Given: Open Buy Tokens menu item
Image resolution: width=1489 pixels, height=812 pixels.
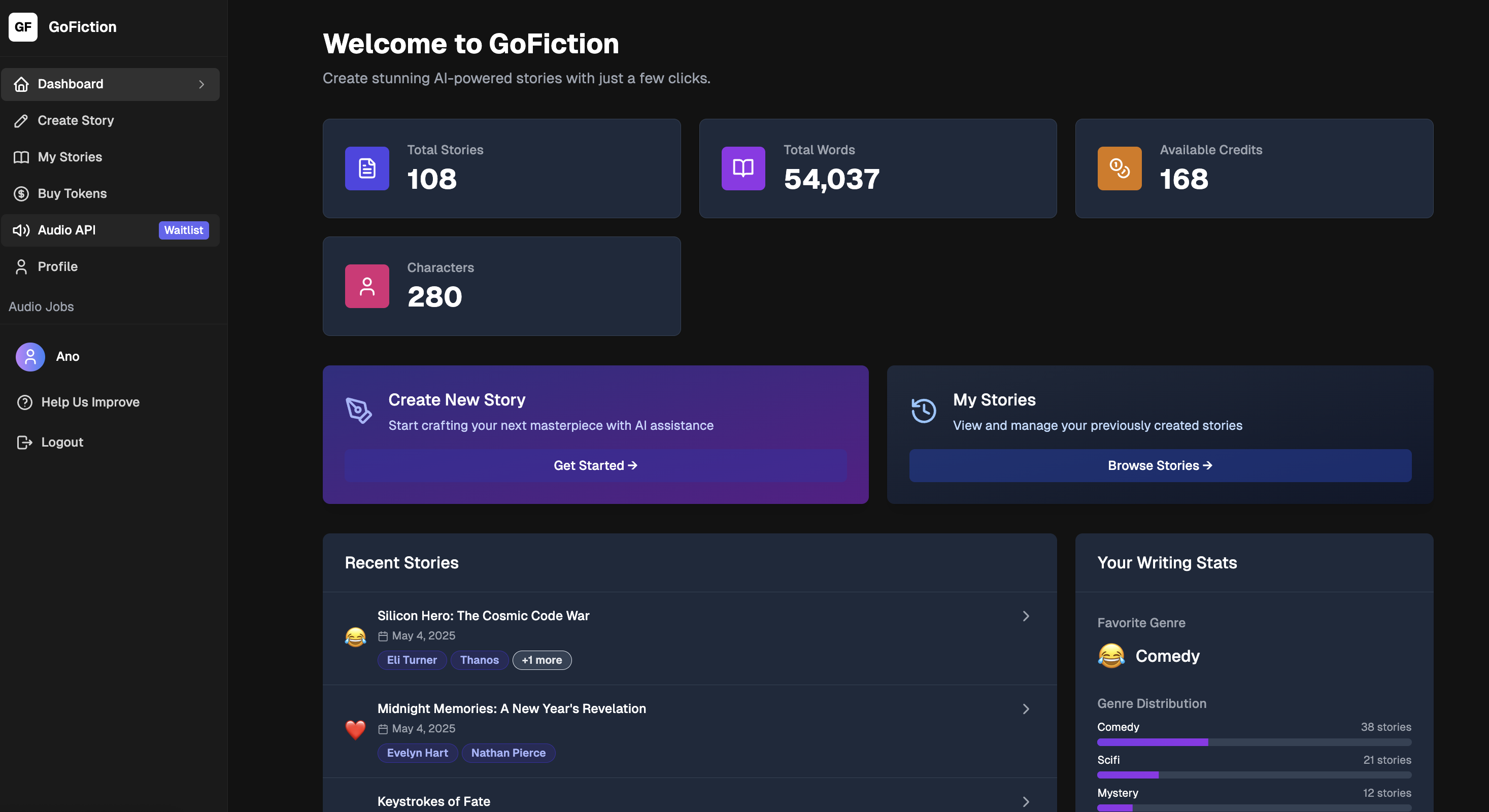Looking at the screenshot, I should (x=72, y=193).
